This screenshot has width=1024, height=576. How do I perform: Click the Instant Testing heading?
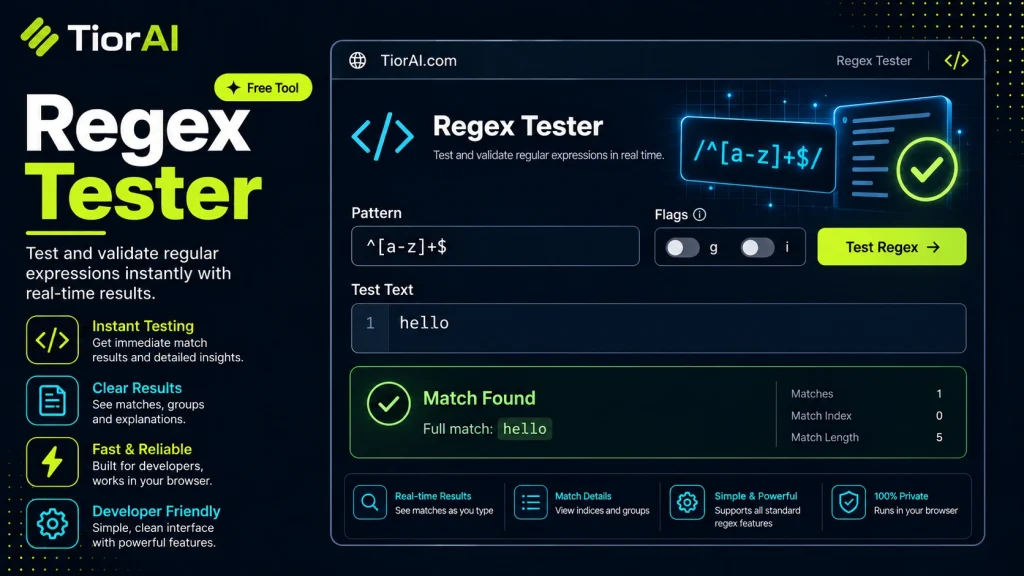coord(143,326)
